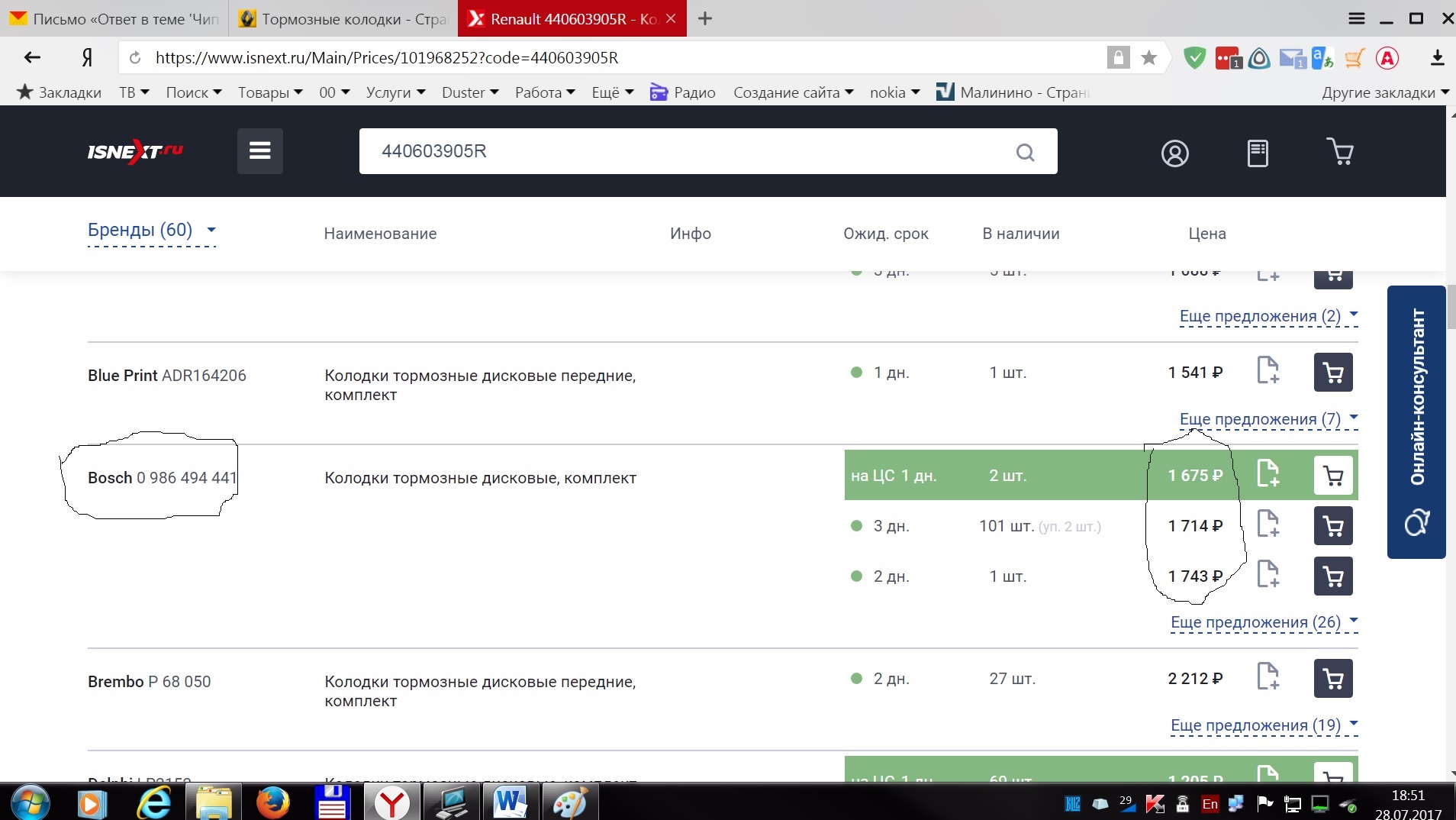This screenshot has width=1456, height=820.
Task: Open the green shield protection extension
Action: click(1194, 57)
